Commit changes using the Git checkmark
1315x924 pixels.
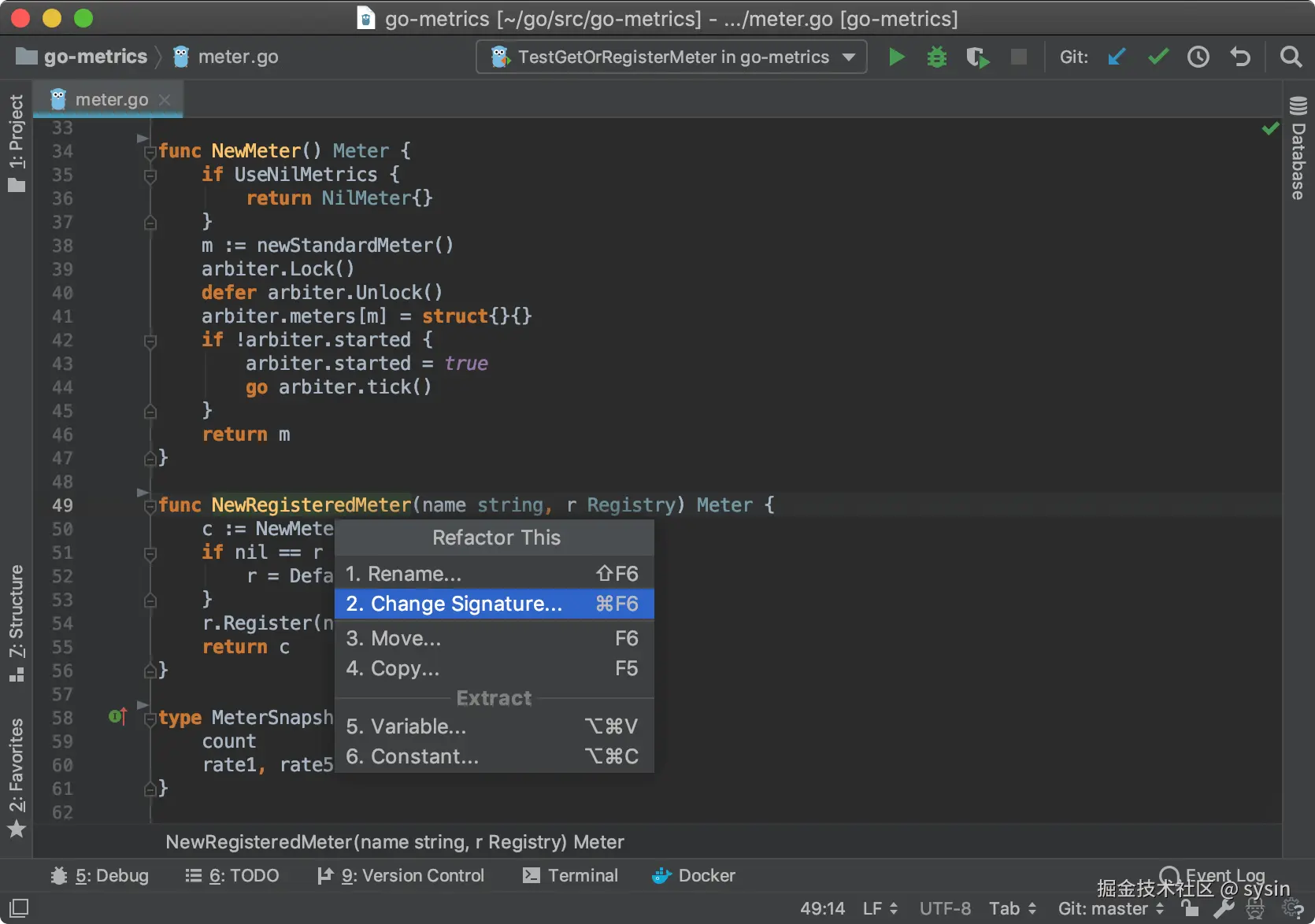click(x=1158, y=57)
